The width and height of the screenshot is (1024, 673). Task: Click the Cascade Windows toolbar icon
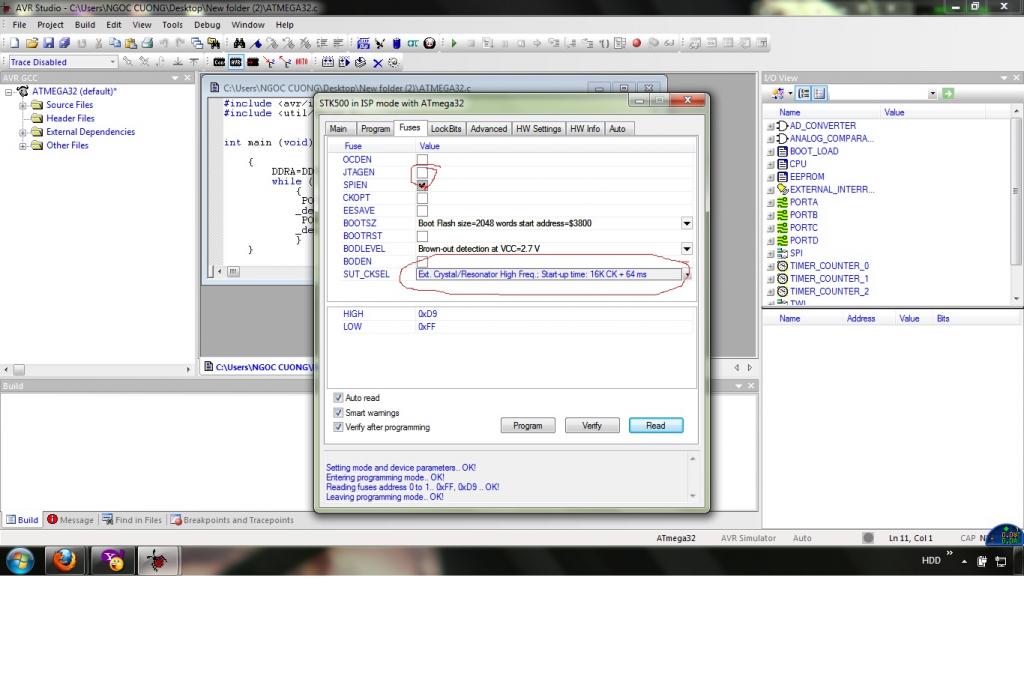197,43
